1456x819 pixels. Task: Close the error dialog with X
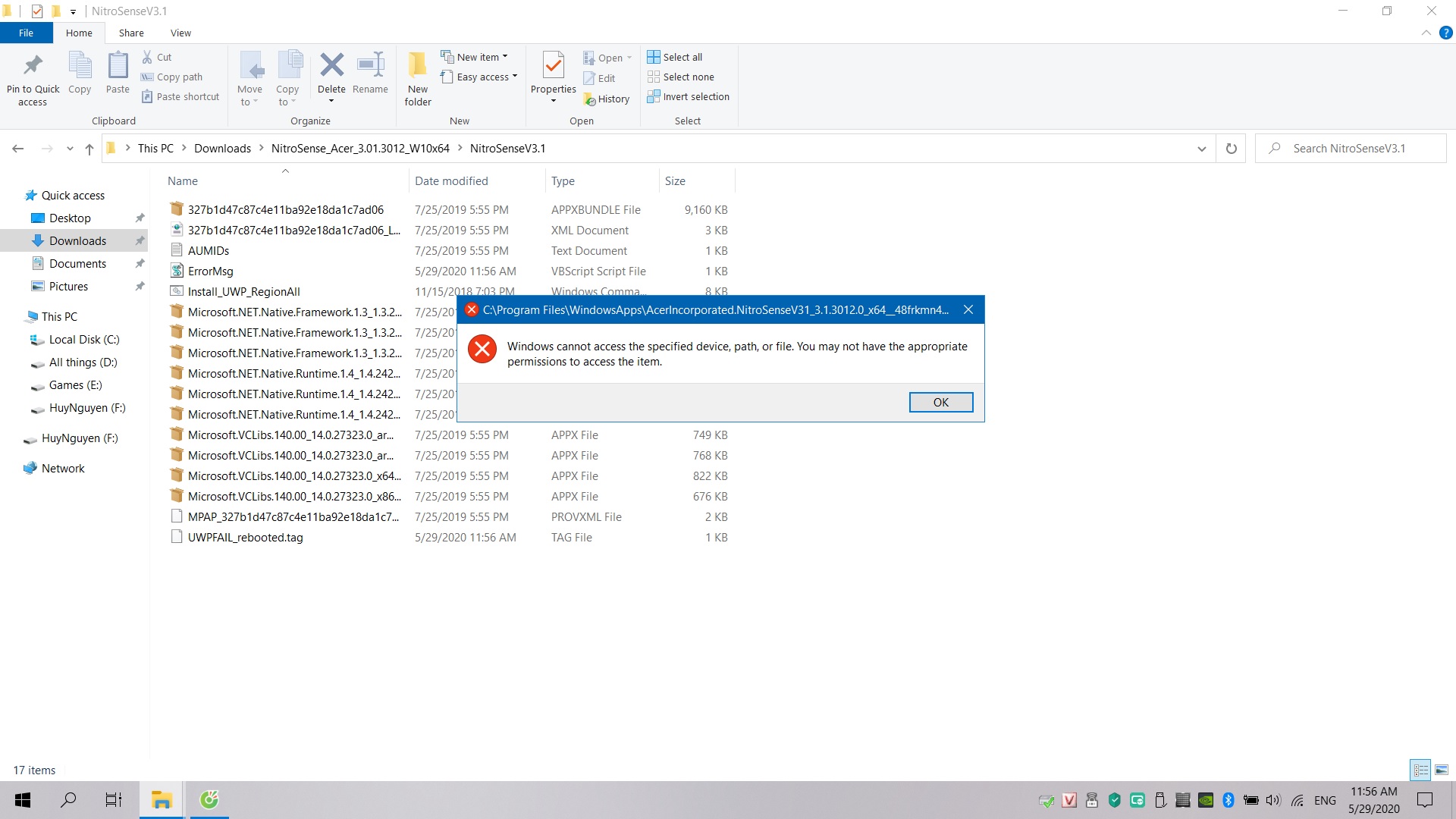tap(968, 309)
